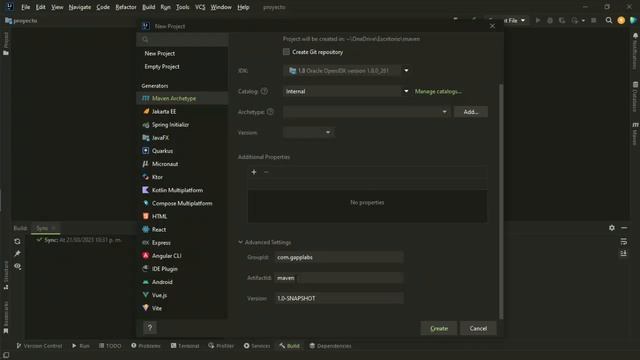640x360 pixels.
Task: Select Empty Project option
Action: [182, 67]
